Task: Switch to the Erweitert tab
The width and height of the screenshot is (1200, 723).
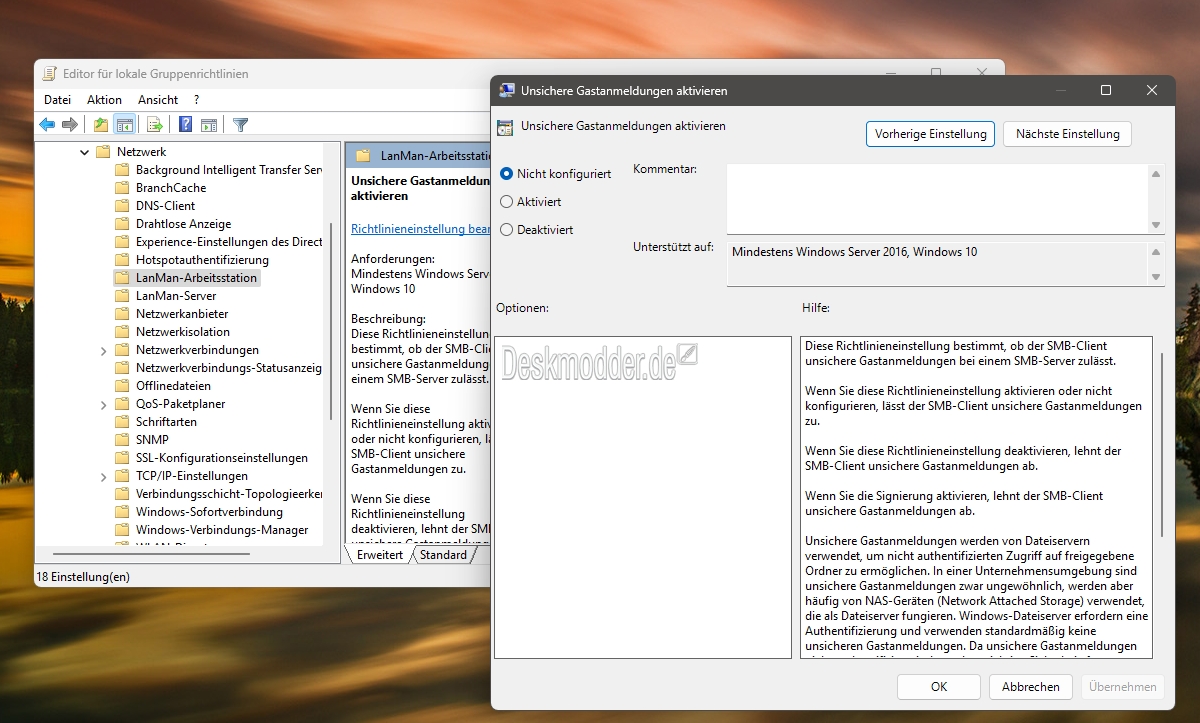Action: point(379,555)
